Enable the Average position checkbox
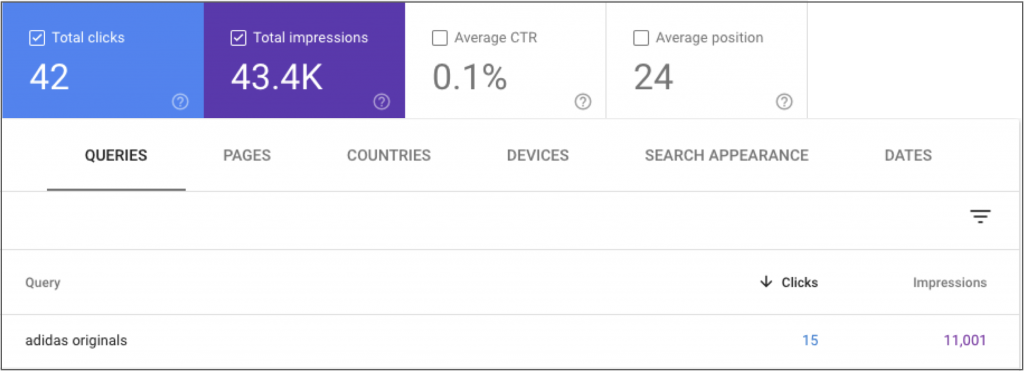Screen dimensions: 1024x371 [641, 38]
